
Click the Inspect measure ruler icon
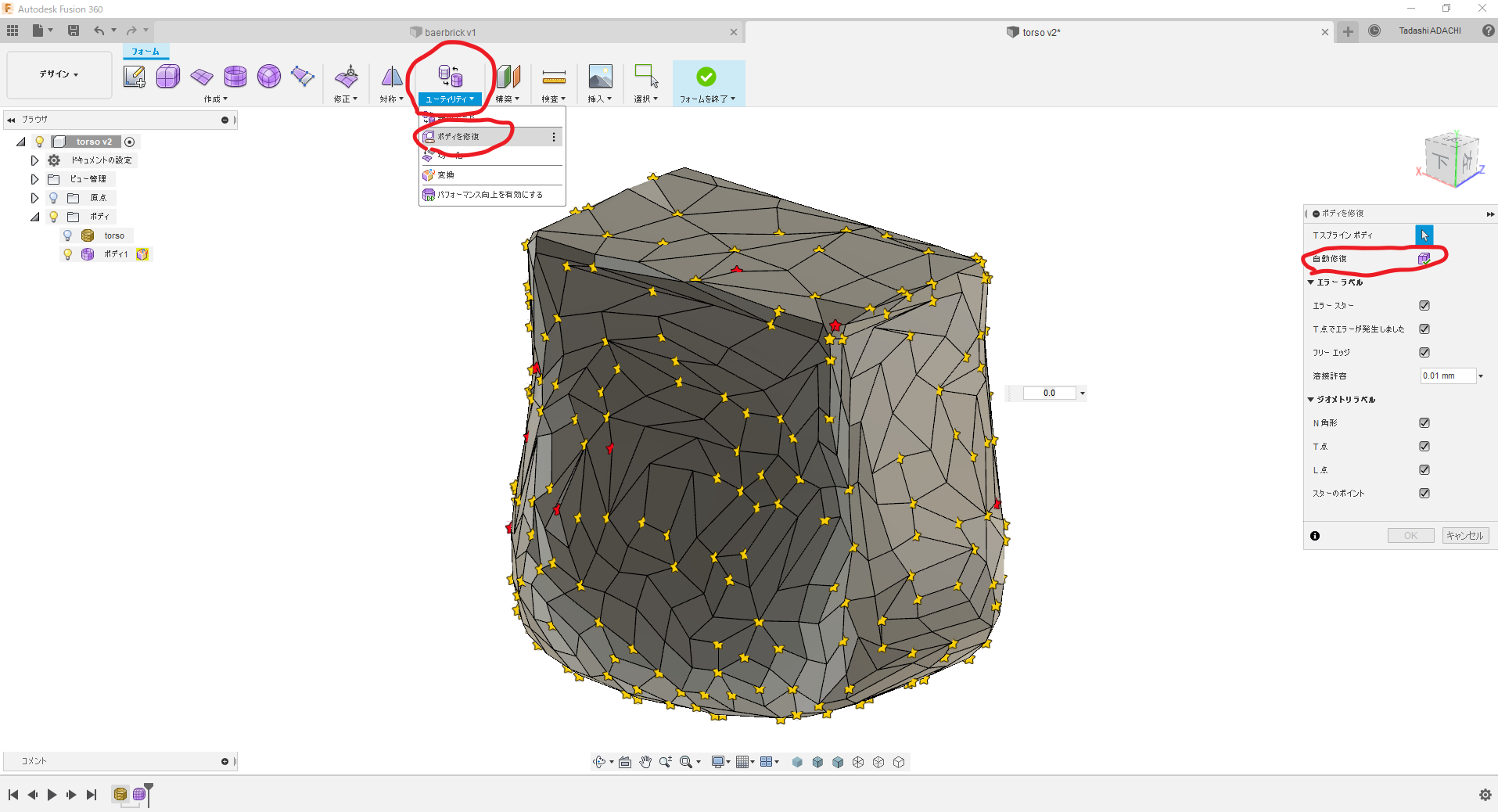(554, 77)
